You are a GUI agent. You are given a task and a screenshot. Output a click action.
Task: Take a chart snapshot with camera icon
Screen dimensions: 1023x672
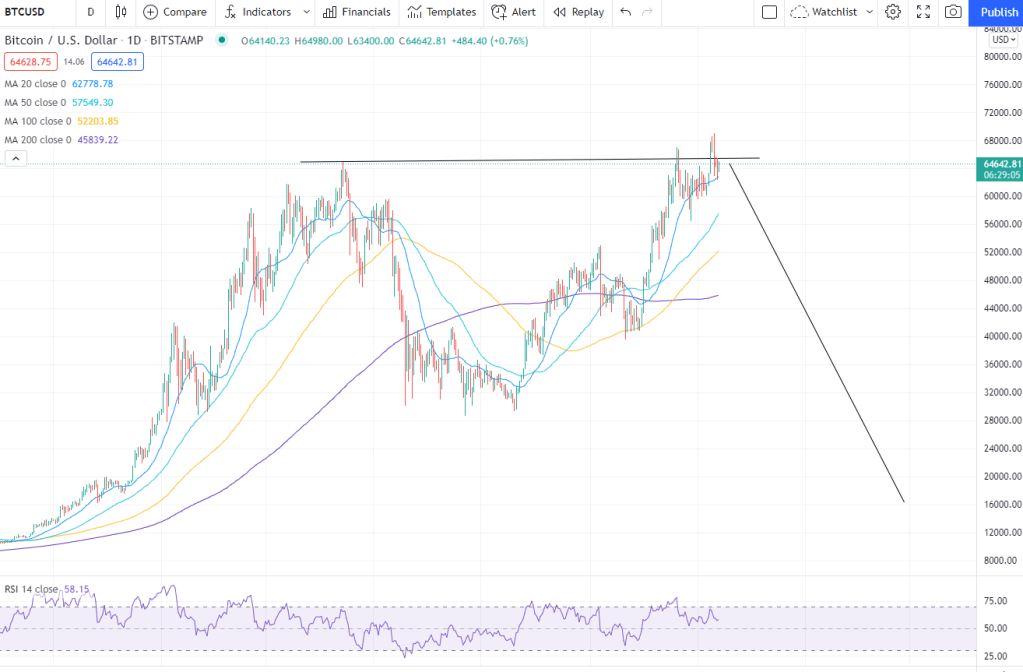click(x=953, y=12)
